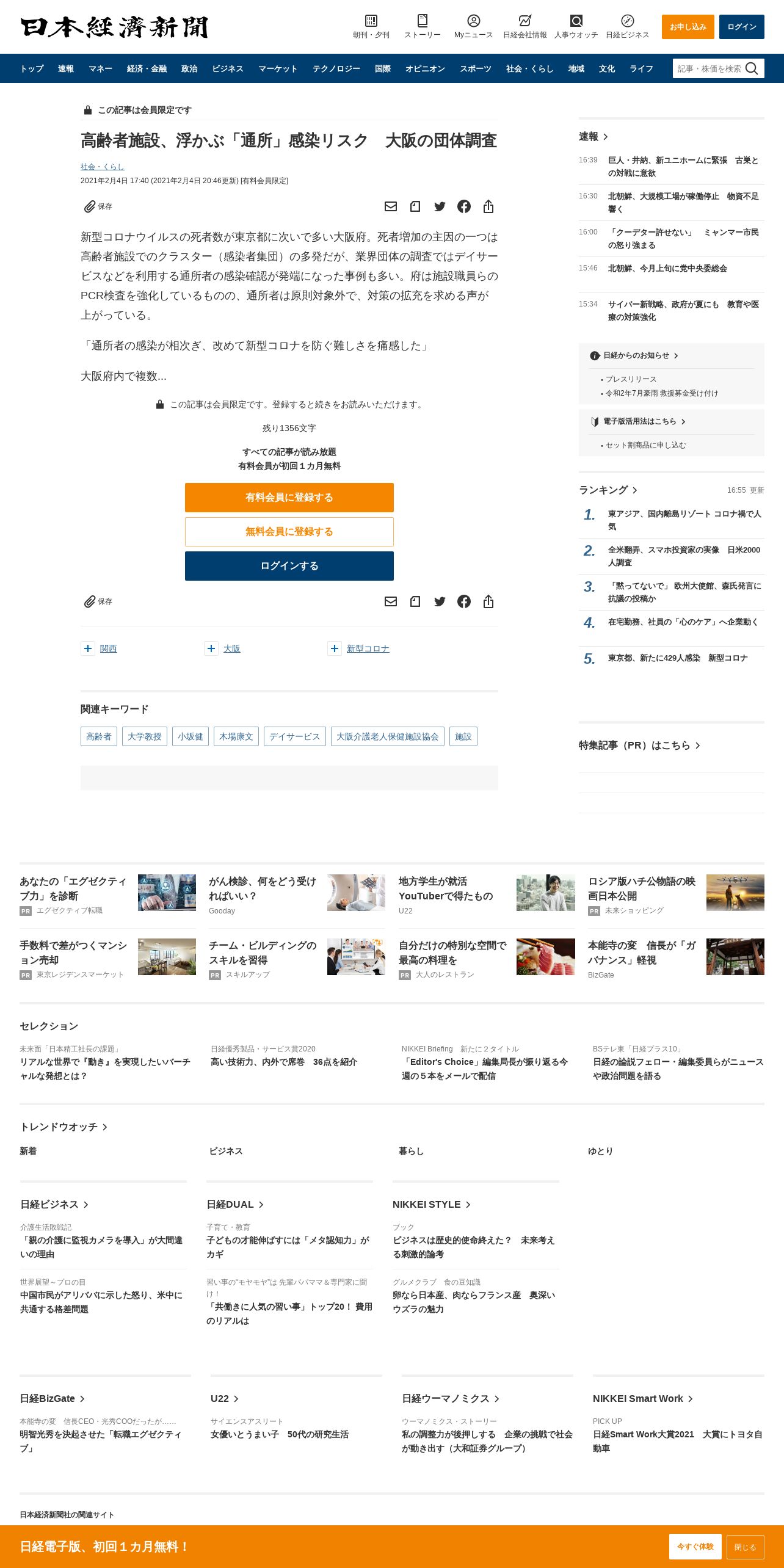784x1568 pixels.
Task: Click the top share/export icon
Action: pyautogui.click(x=488, y=206)
